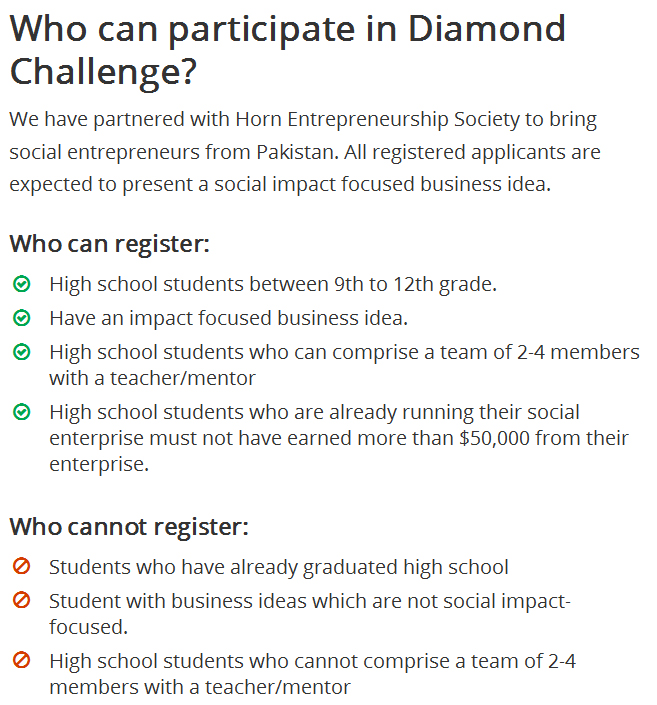Click the green check icon beside 9th to 12th grade
Screen dimensions: 657x705
tap(22, 284)
